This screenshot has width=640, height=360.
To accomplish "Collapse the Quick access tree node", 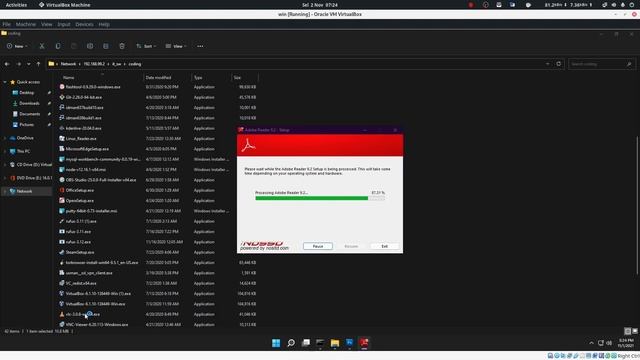I will pos(5,82).
